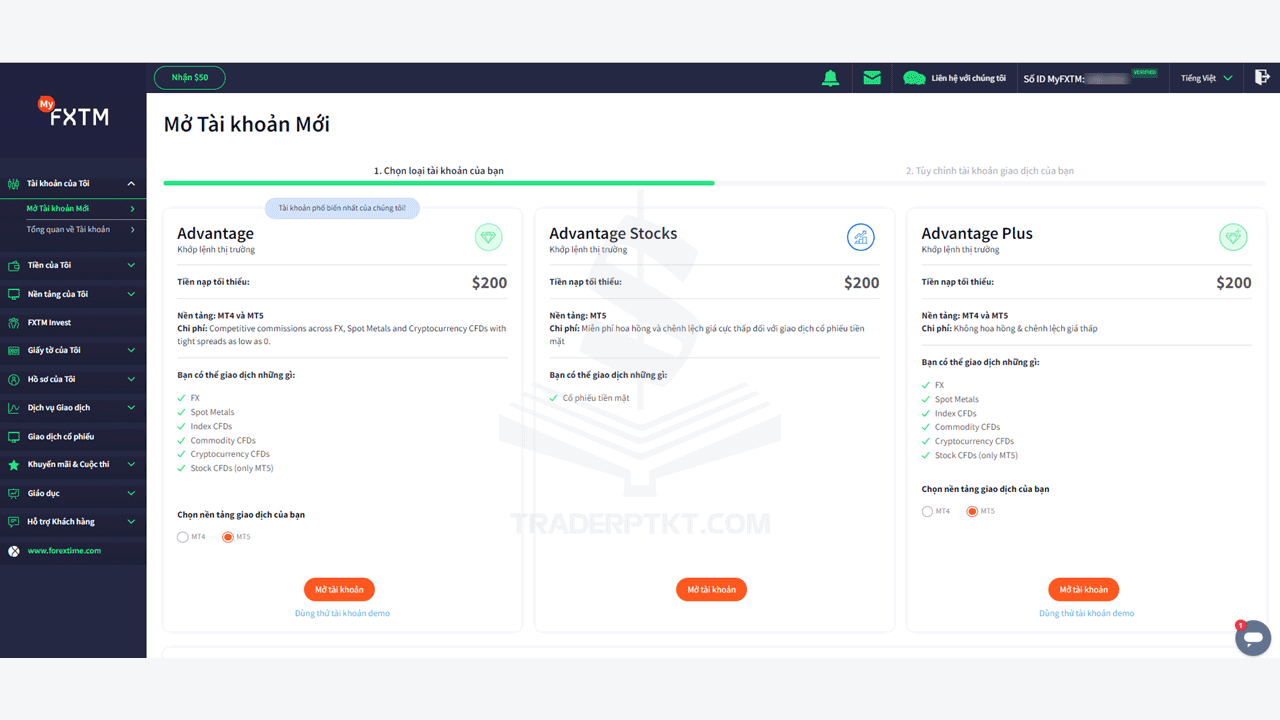Click the Advantage Plus diamond icon
1280x720 pixels.
pos(1233,237)
